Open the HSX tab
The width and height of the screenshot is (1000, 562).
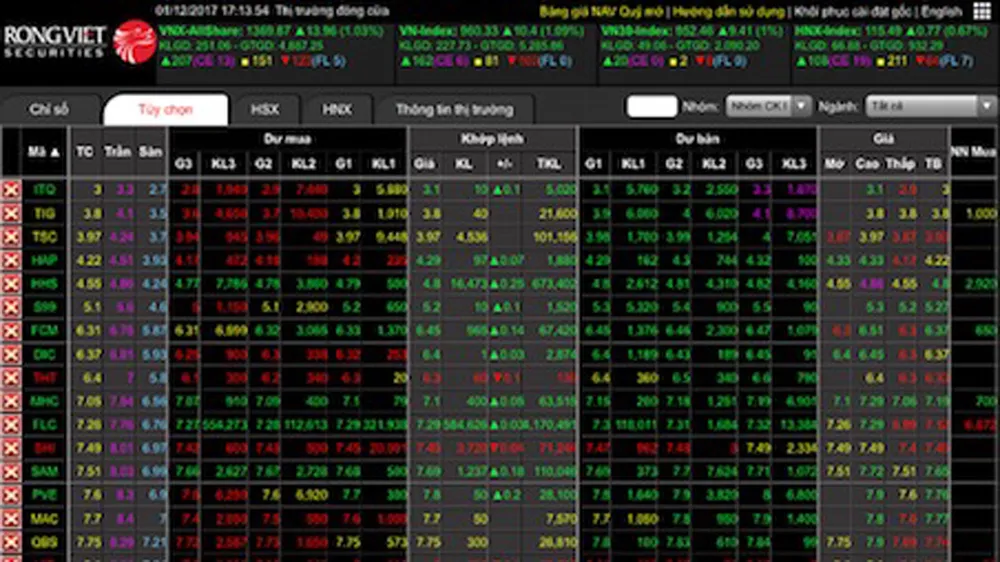point(265,109)
